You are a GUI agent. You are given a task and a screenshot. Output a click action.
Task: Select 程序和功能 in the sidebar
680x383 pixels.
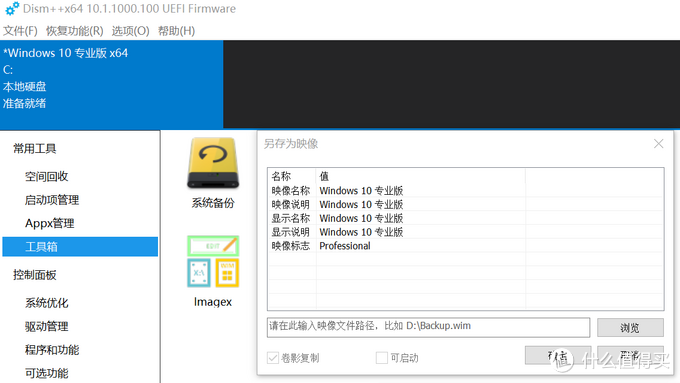pyautogui.click(x=52, y=350)
